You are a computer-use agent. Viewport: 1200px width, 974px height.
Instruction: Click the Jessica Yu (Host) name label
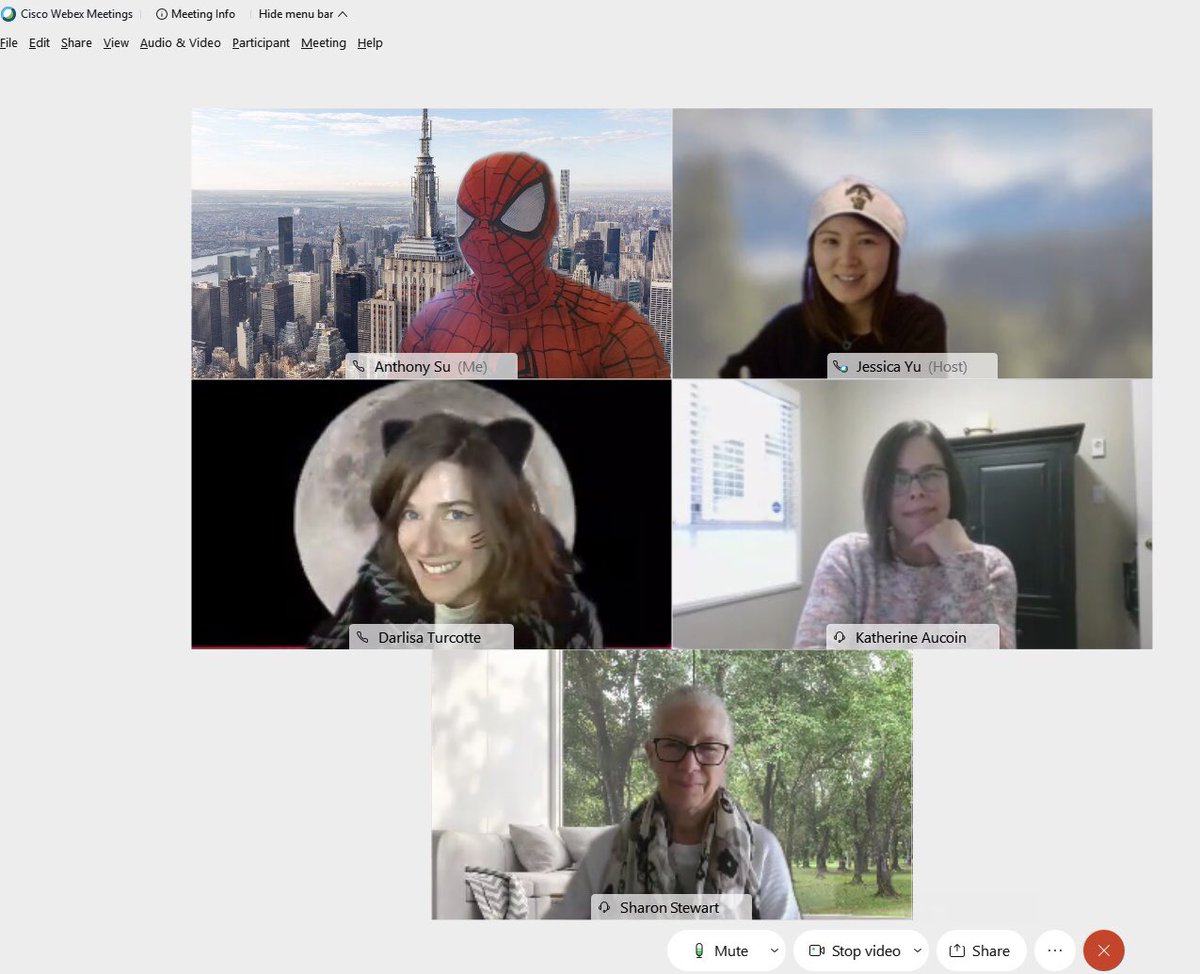coord(911,367)
